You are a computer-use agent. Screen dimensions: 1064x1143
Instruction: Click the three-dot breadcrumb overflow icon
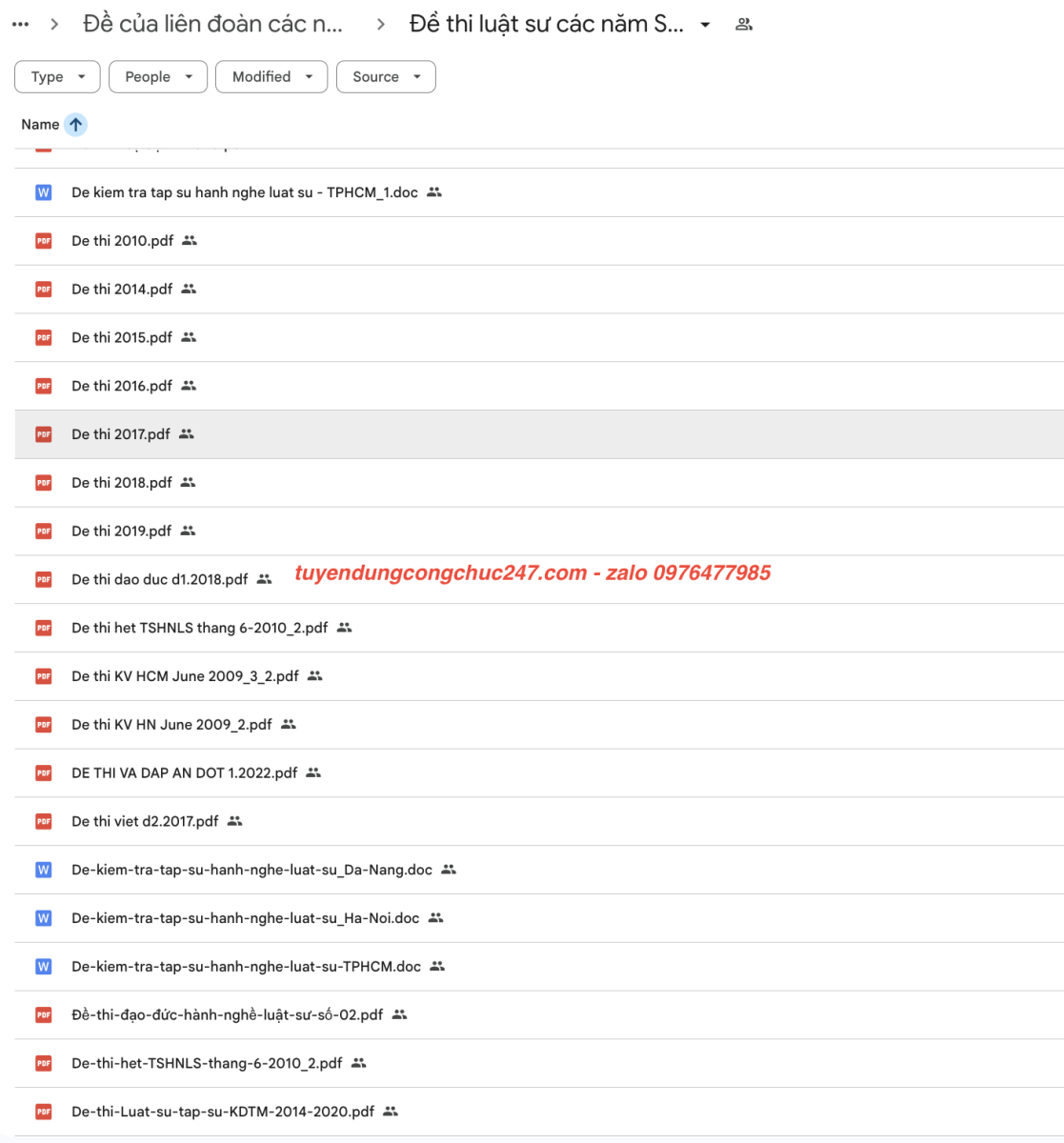pyautogui.click(x=20, y=25)
